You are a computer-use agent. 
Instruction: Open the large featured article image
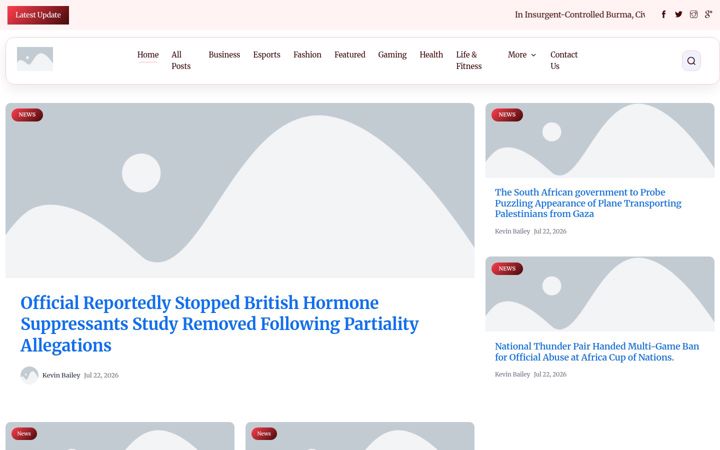tap(240, 190)
